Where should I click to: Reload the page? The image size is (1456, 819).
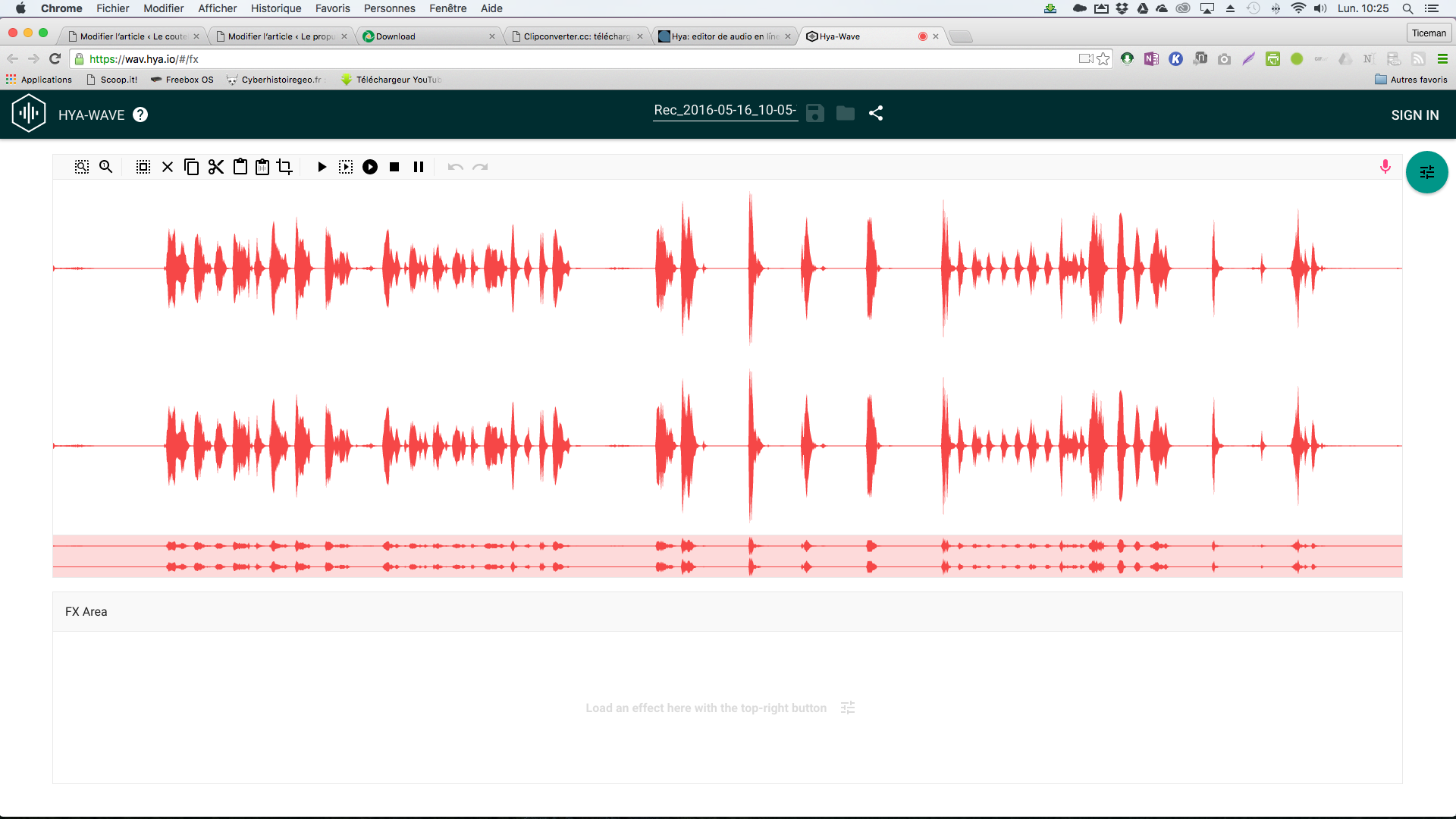click(x=55, y=58)
